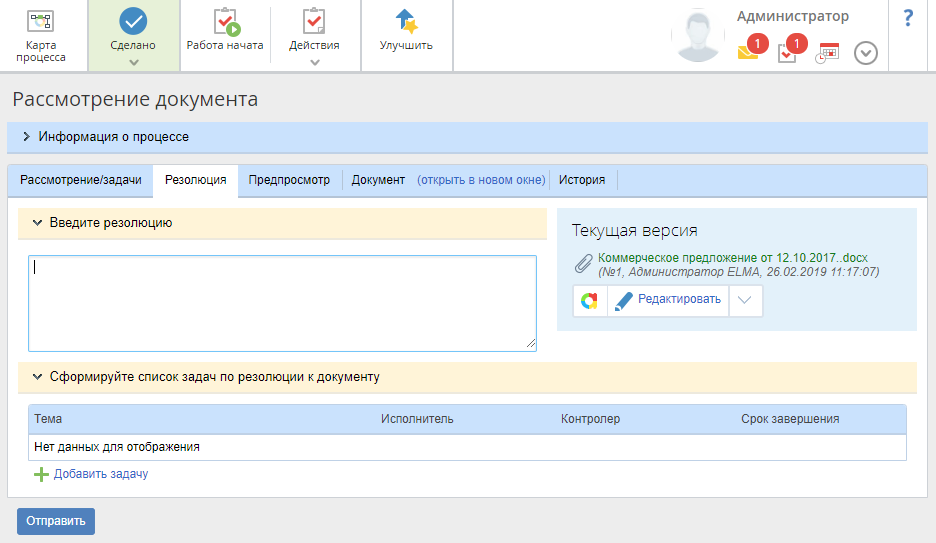Expand the Действия dropdown menu

(314, 62)
